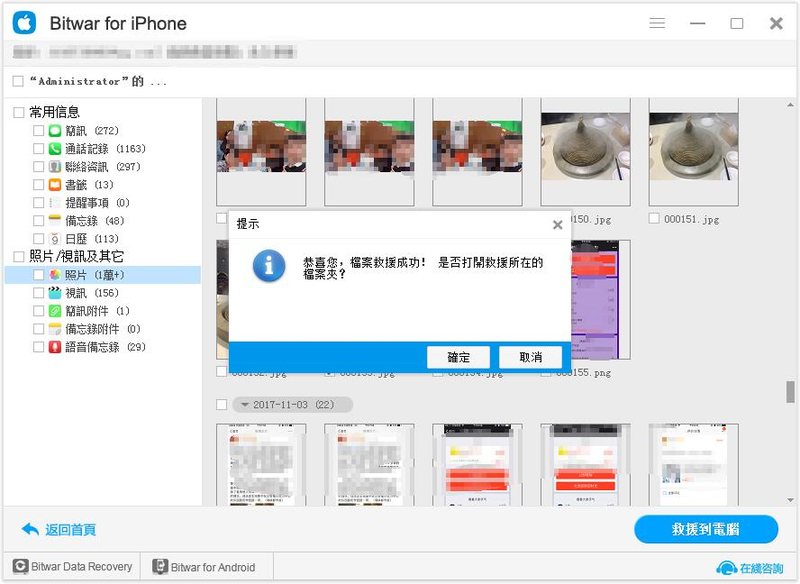The height and width of the screenshot is (584, 800).
Task: Check the 000151.jpg thumbnail checkbox
Action: (654, 218)
